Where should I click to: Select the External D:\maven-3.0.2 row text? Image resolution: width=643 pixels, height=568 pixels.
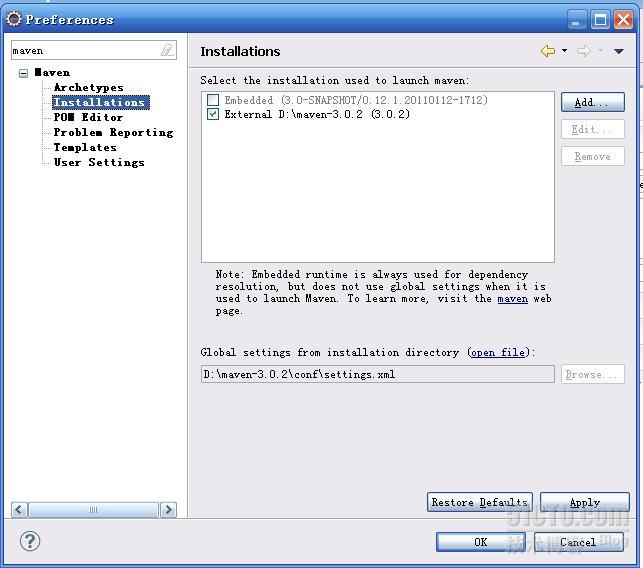point(317,114)
